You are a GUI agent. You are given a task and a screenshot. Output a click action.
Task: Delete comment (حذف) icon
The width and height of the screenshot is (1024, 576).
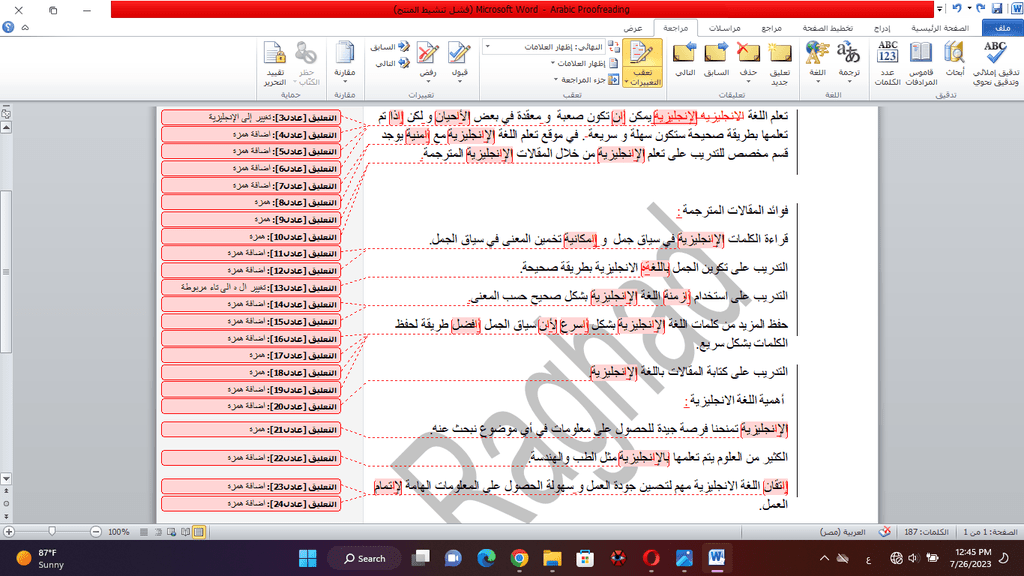pyautogui.click(x=748, y=52)
